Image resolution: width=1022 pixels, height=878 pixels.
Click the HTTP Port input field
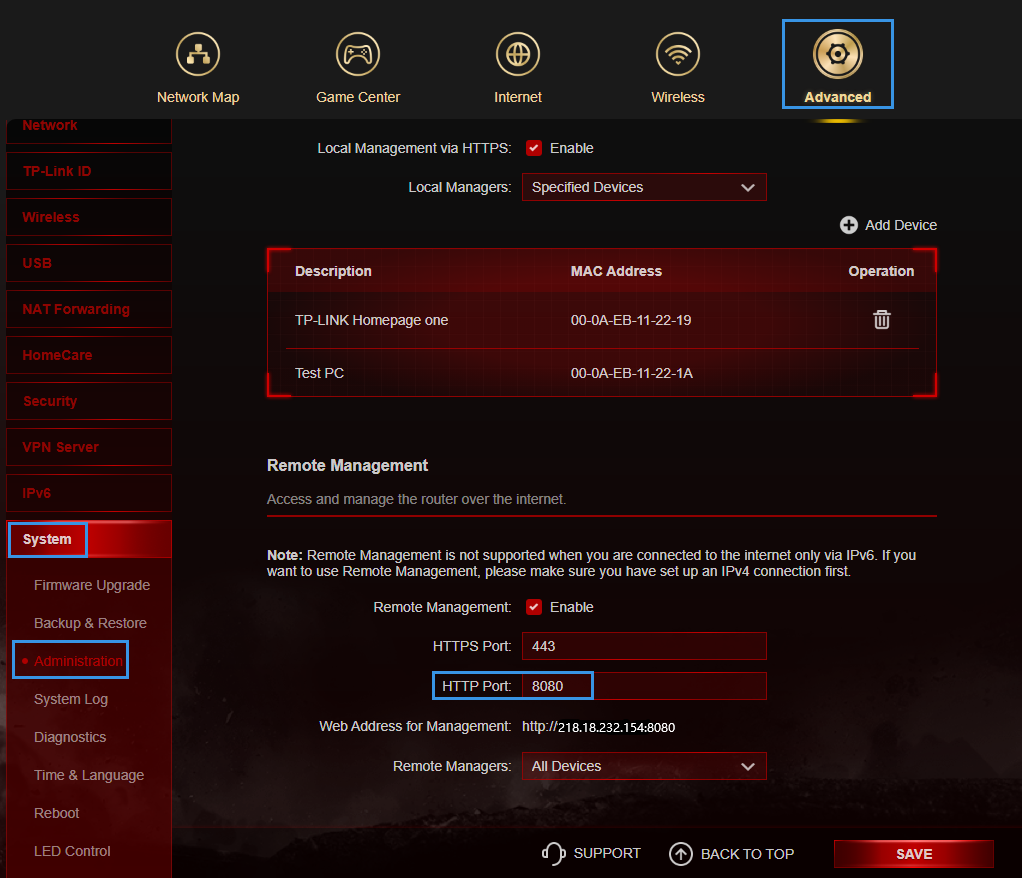point(644,686)
